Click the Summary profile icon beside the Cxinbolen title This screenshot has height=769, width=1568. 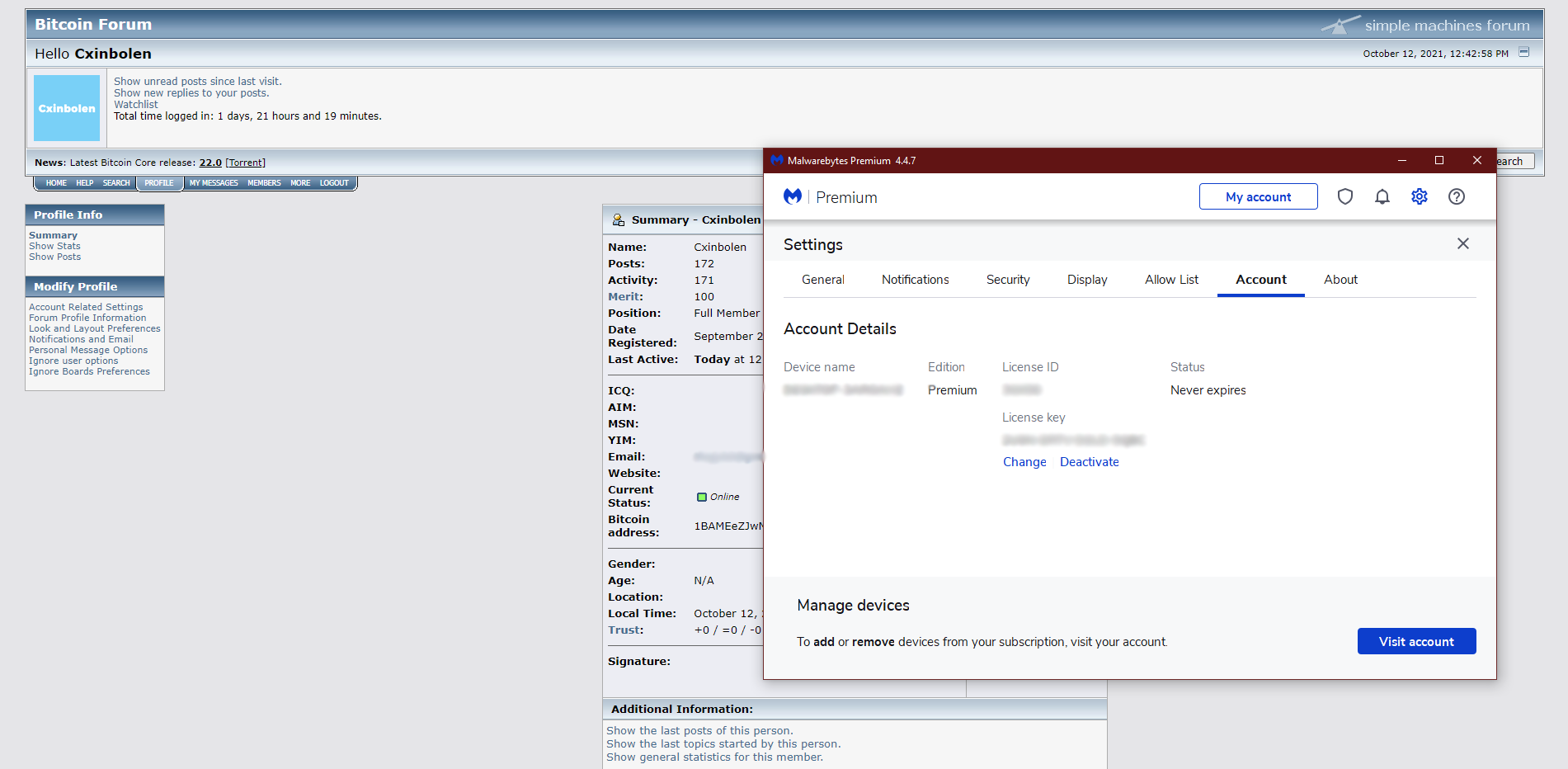pos(619,219)
